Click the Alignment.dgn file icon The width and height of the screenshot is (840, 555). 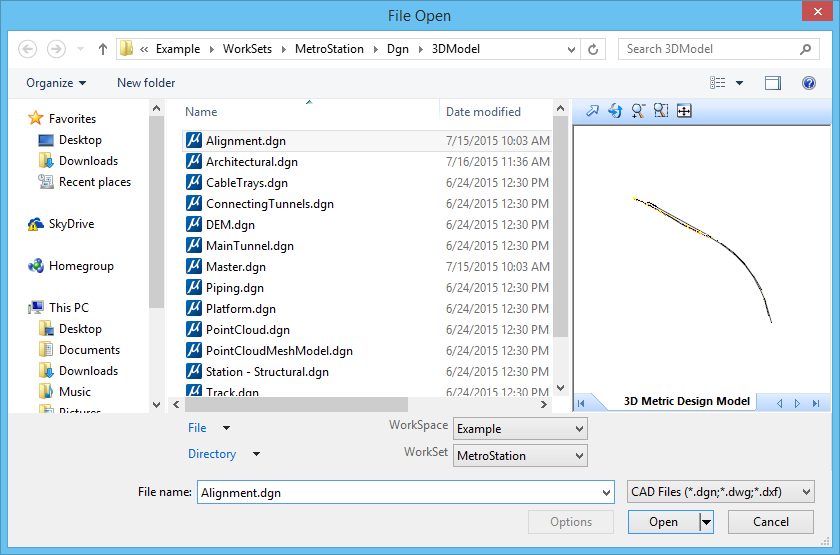coord(193,140)
